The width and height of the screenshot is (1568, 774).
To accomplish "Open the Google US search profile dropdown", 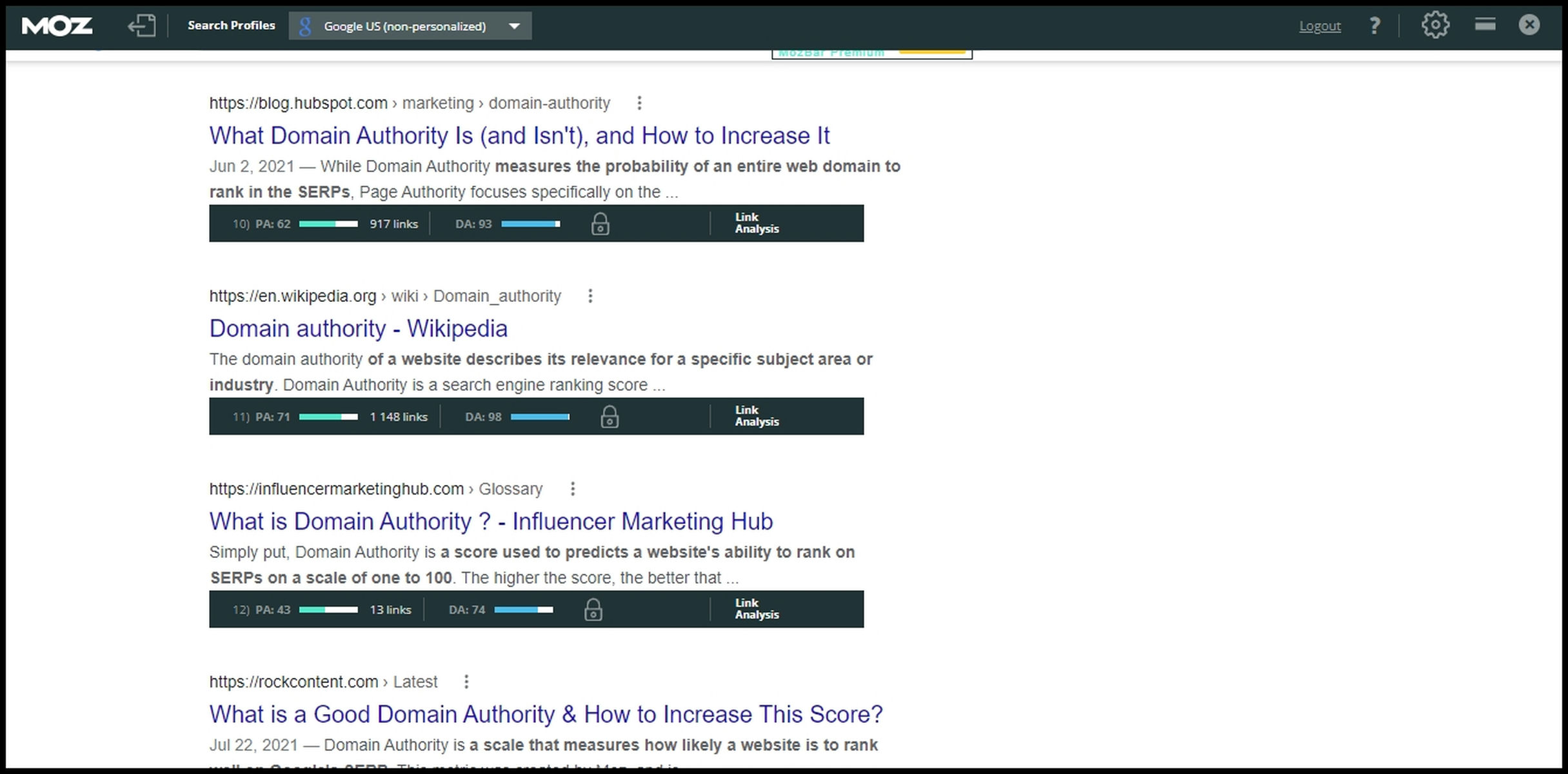I will (x=410, y=26).
